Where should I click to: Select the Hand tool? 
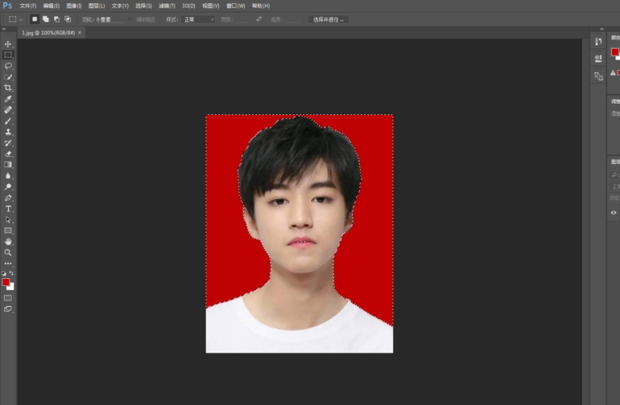[x=8, y=241]
